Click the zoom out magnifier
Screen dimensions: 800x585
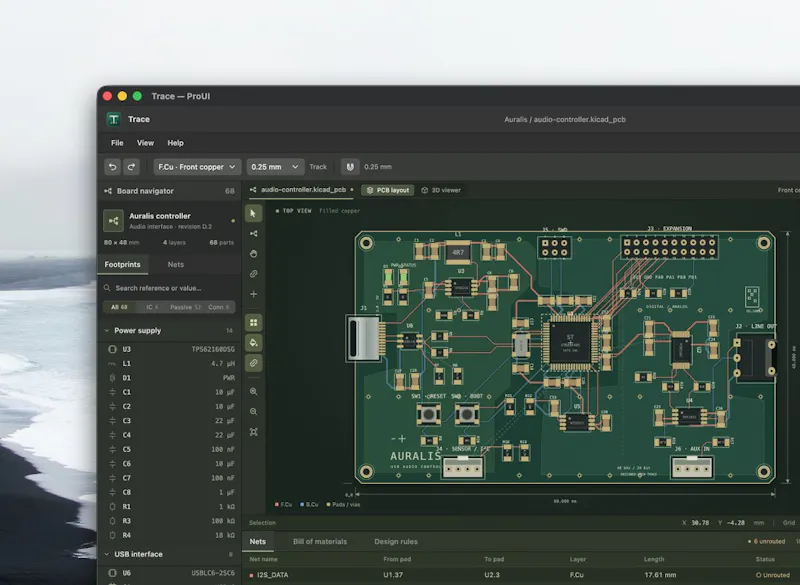click(254, 412)
